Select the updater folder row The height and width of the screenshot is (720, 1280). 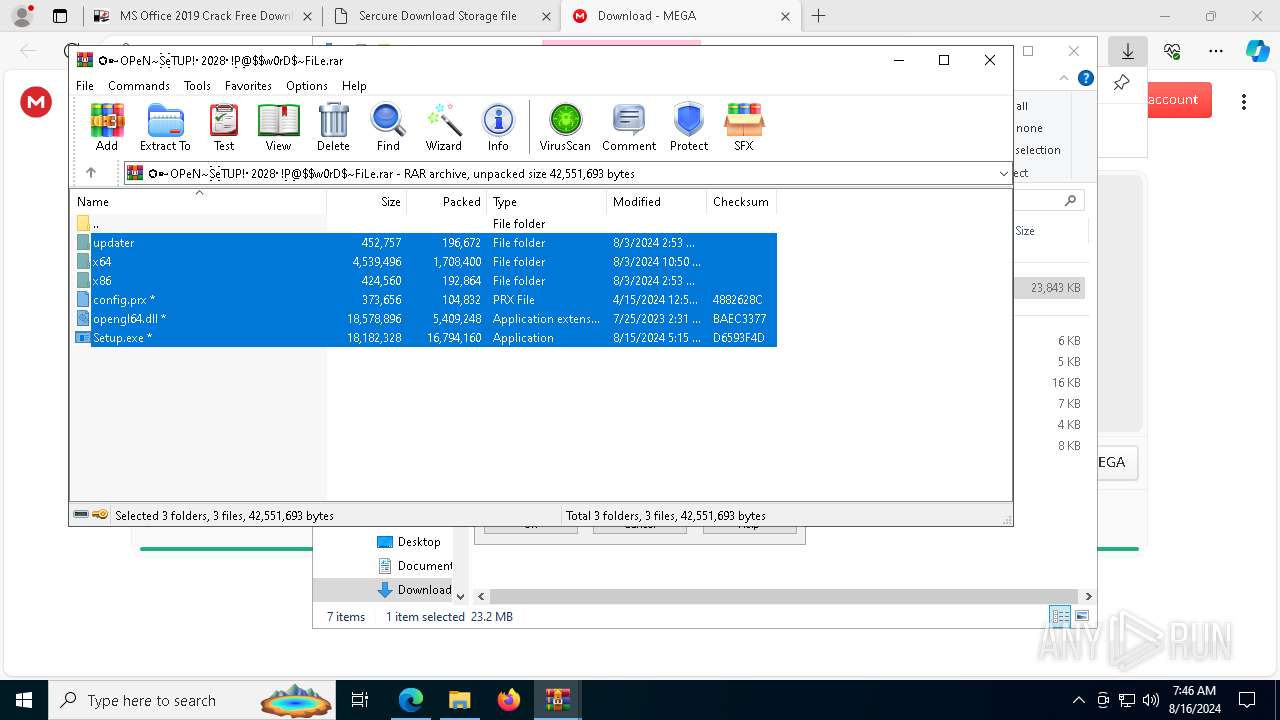(425, 243)
